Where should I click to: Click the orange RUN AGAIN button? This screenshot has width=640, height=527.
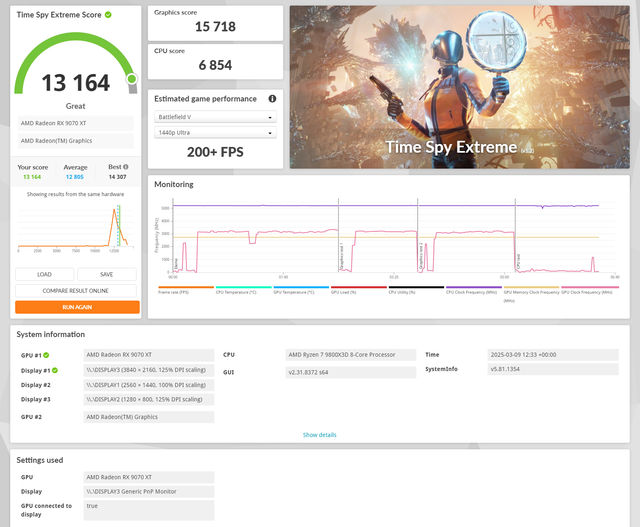pos(77,307)
